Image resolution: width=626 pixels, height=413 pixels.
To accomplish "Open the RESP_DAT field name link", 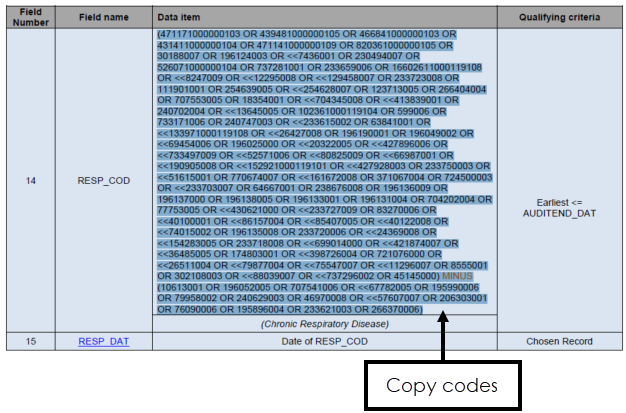I will (105, 341).
